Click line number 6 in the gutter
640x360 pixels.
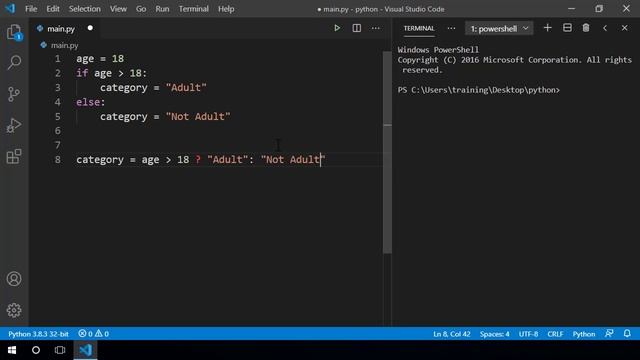click(x=58, y=131)
